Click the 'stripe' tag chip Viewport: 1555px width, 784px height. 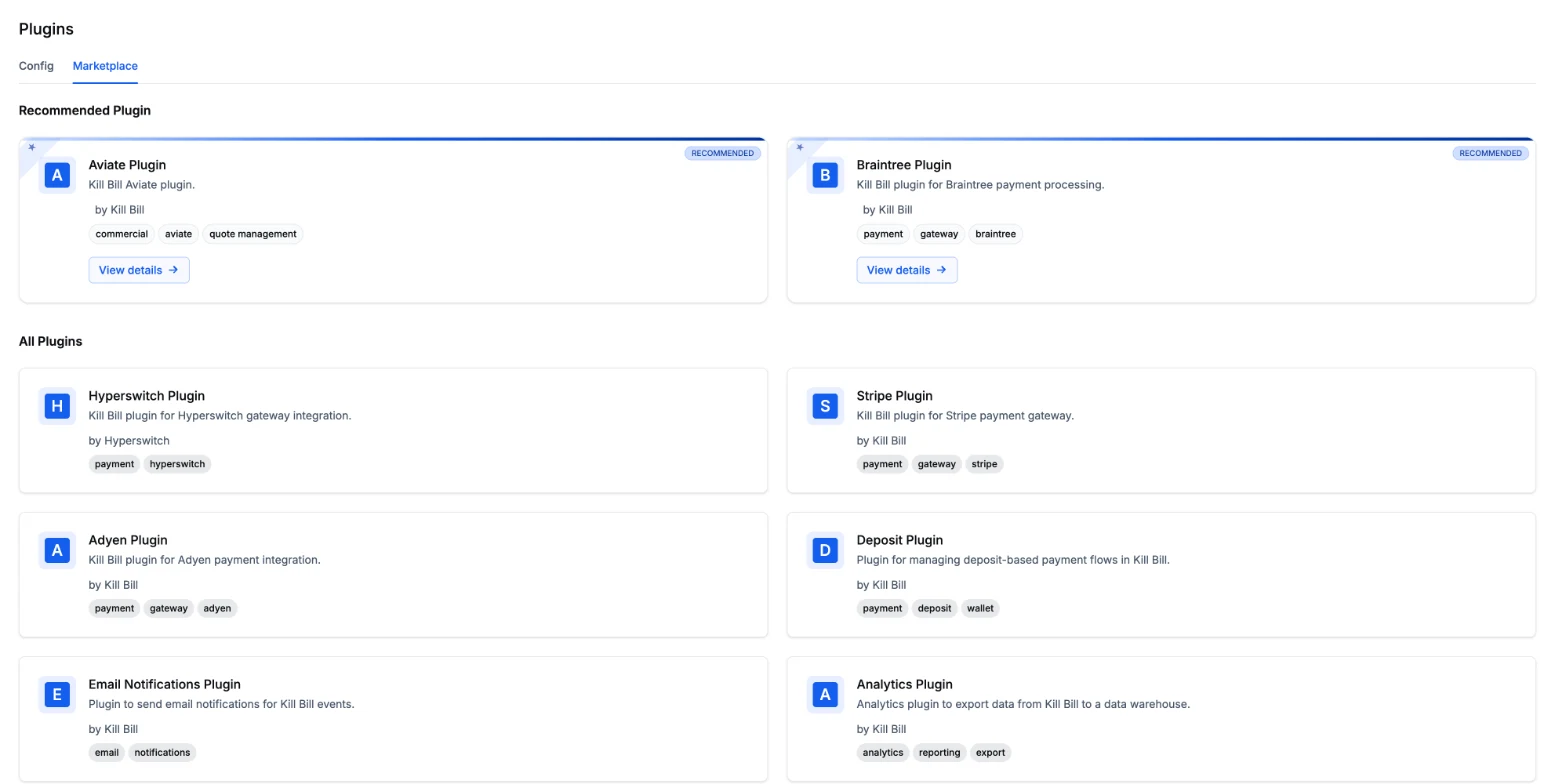[984, 464]
